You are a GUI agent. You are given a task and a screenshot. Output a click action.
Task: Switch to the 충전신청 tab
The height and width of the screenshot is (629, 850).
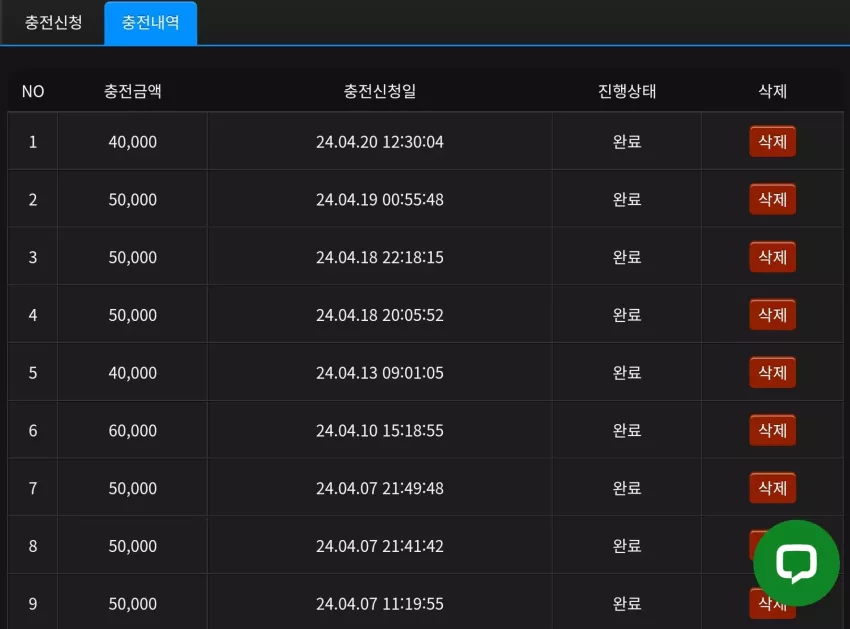tap(53, 22)
